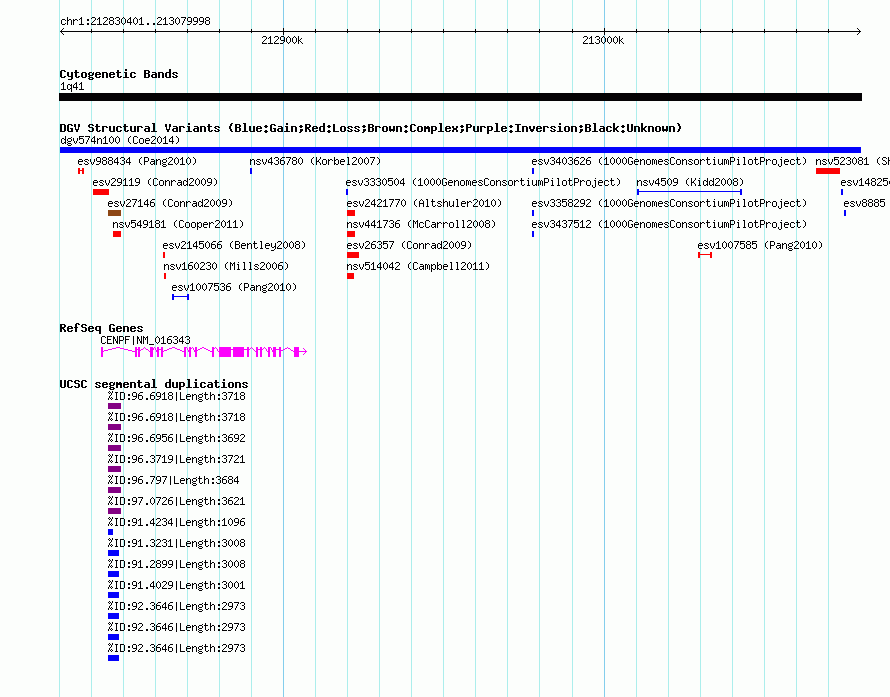The image size is (890, 697).
Task: Open the DGV Structural Variants track title
Action: tap(371, 128)
